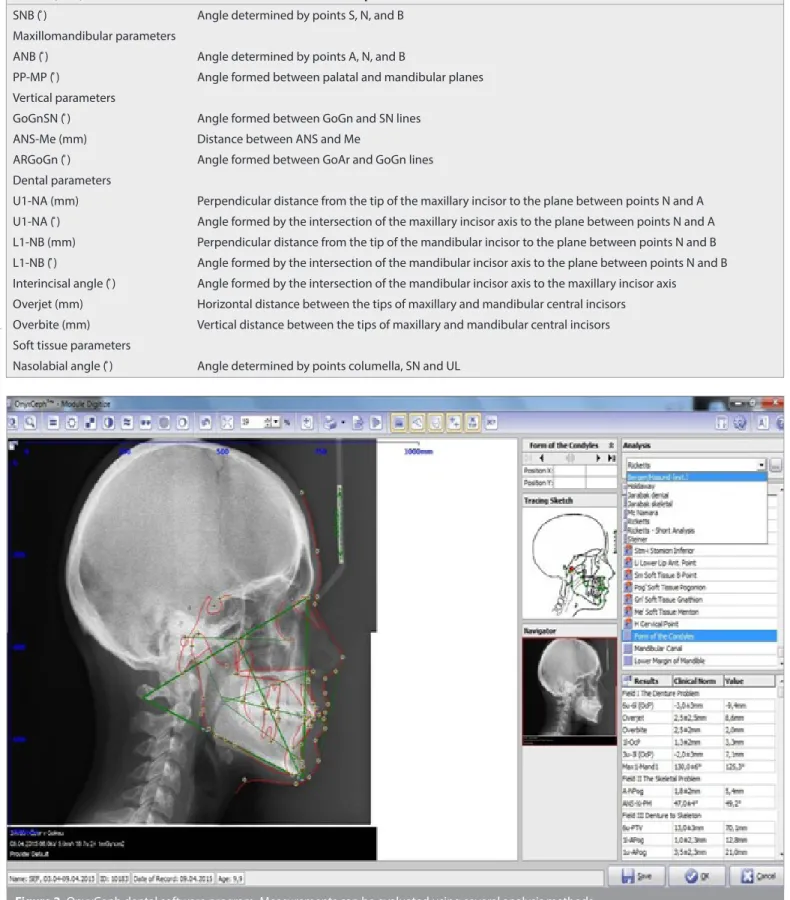Click the undo arrow icon in toolbar
This screenshot has width=790, height=900.
205,423
